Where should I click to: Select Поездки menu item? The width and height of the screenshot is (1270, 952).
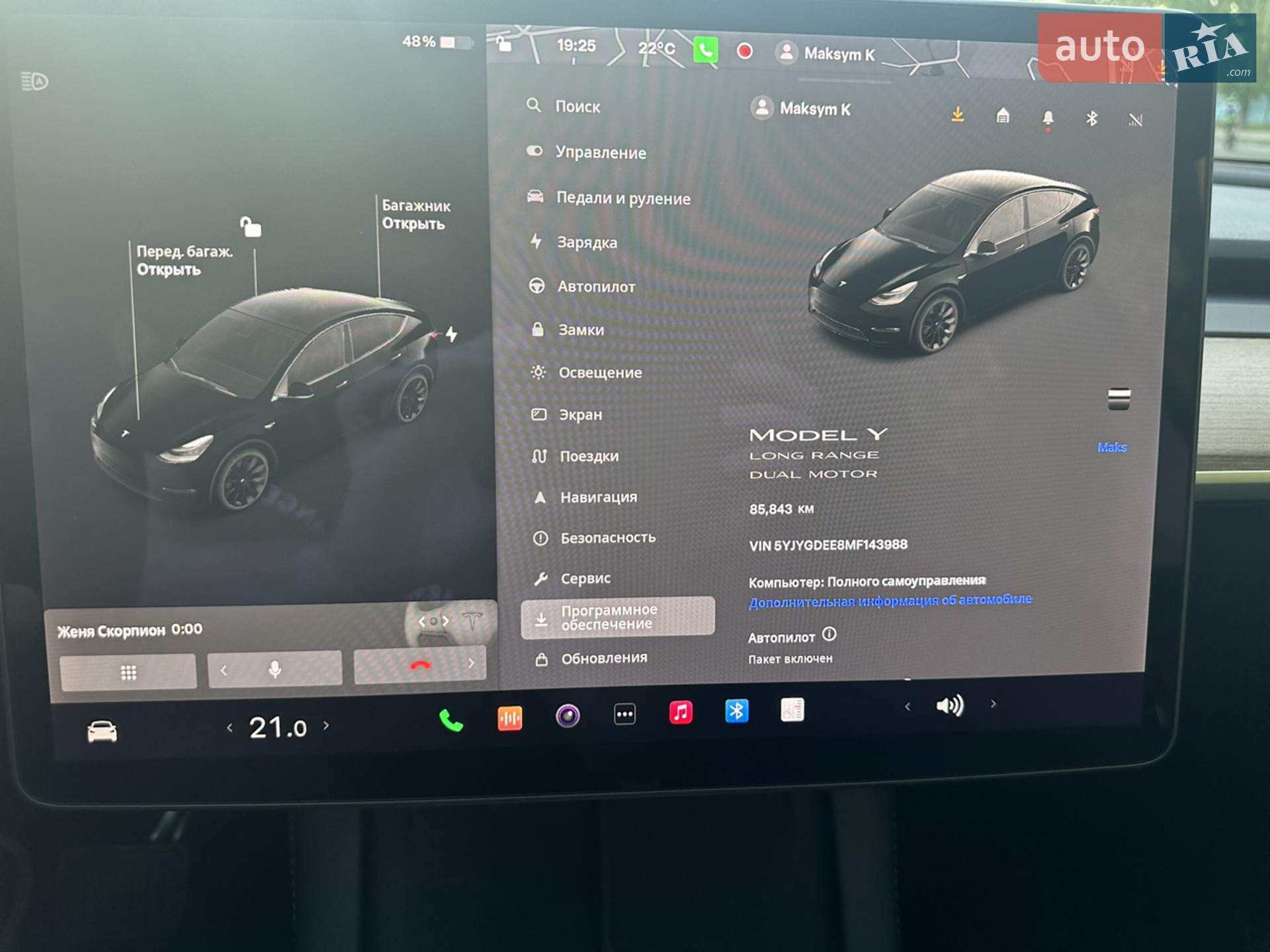pyautogui.click(x=575, y=456)
